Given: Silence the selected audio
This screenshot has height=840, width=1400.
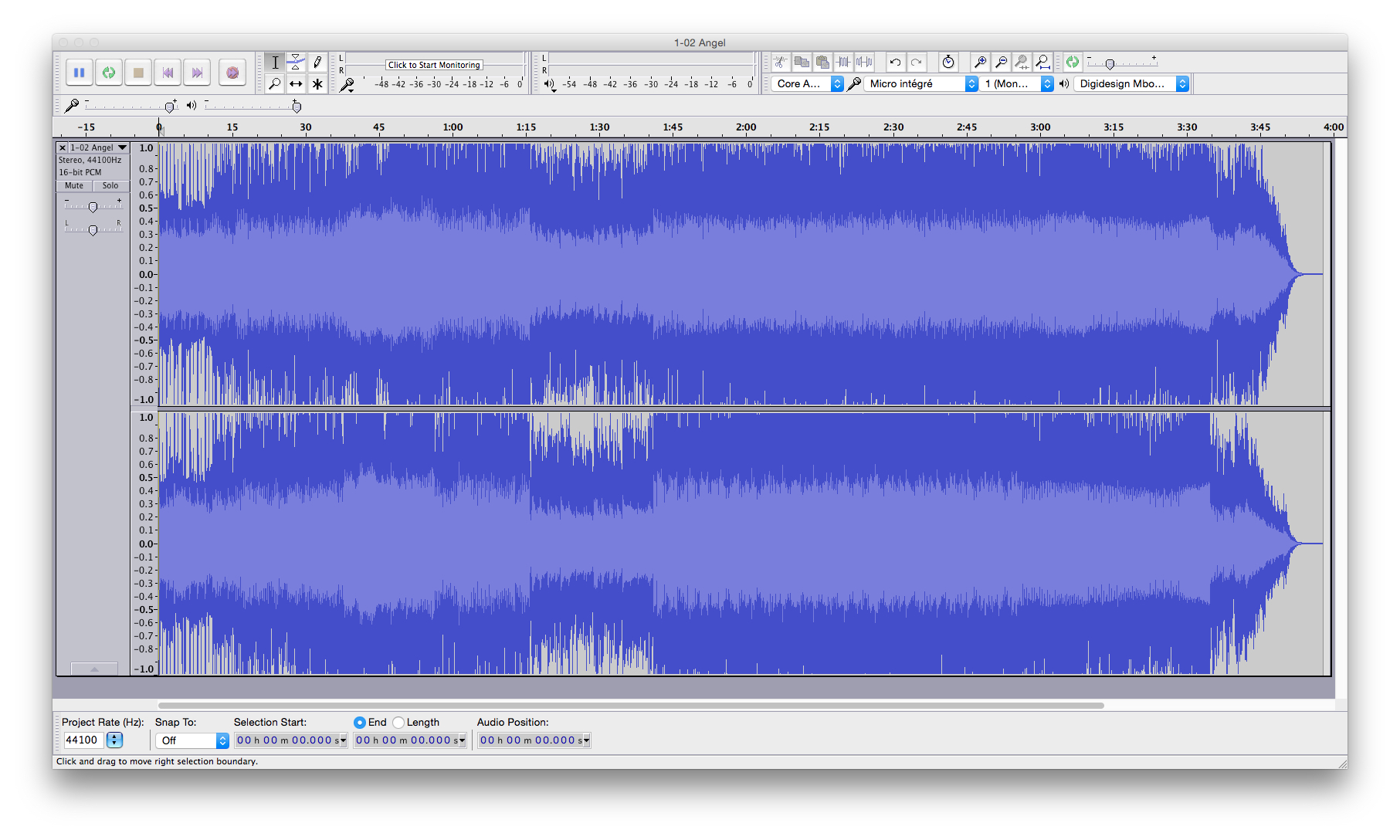Looking at the screenshot, I should tap(863, 62).
